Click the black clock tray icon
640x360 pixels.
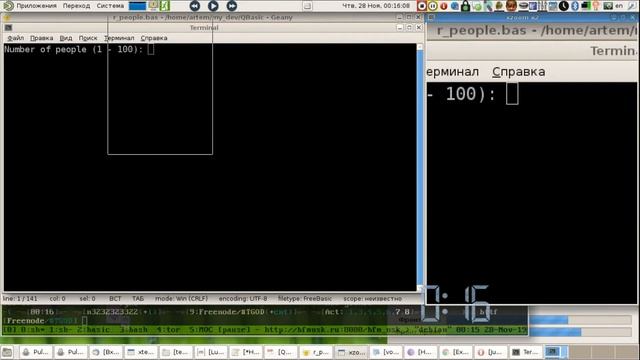click(x=564, y=6)
